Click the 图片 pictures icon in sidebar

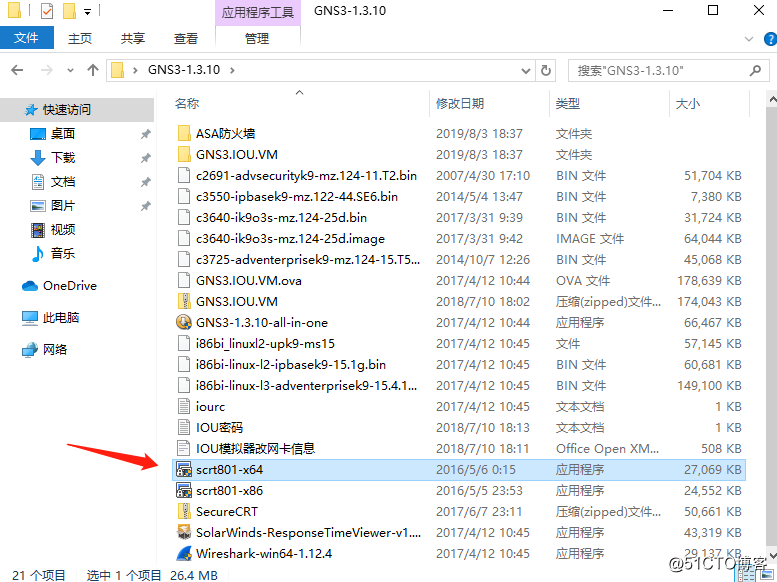pyautogui.click(x=38, y=205)
